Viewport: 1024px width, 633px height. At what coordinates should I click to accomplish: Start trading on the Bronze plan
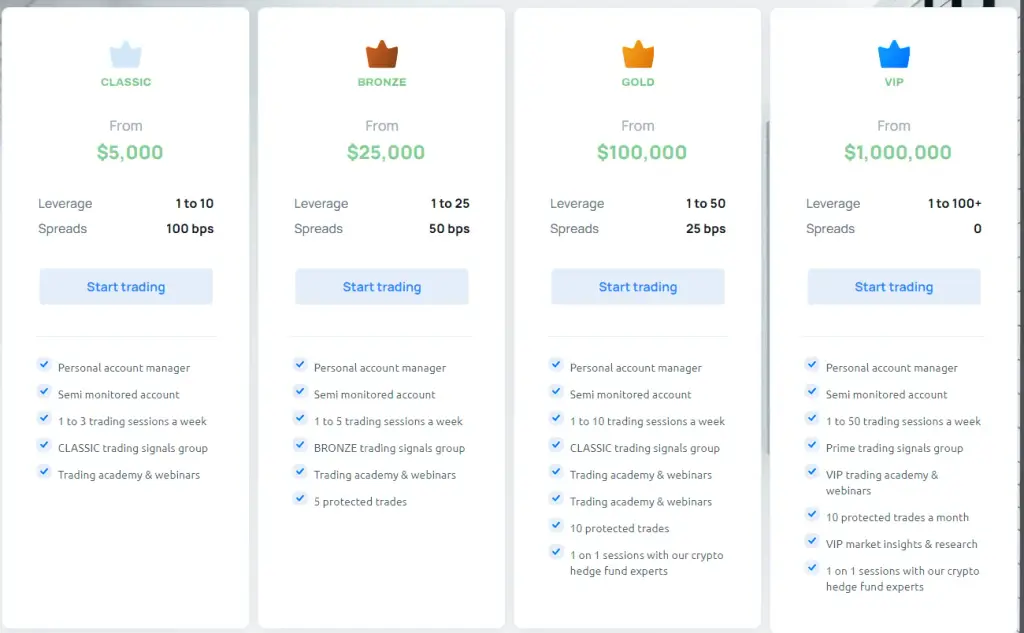[382, 287]
